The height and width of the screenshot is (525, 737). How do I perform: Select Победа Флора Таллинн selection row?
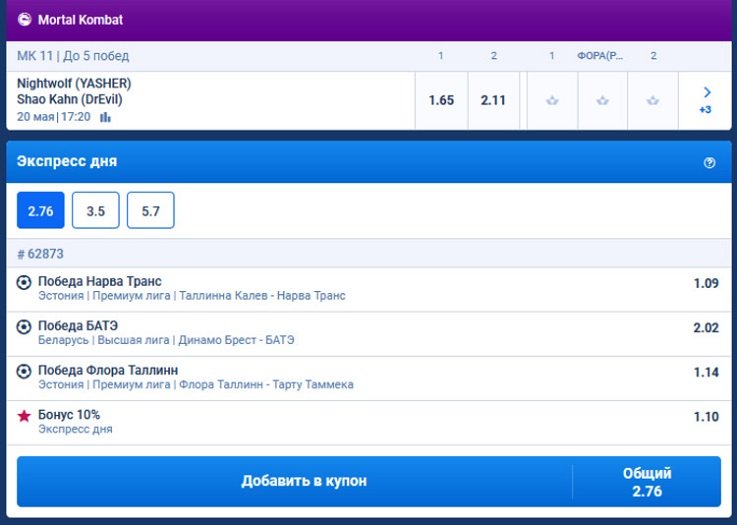click(368, 378)
